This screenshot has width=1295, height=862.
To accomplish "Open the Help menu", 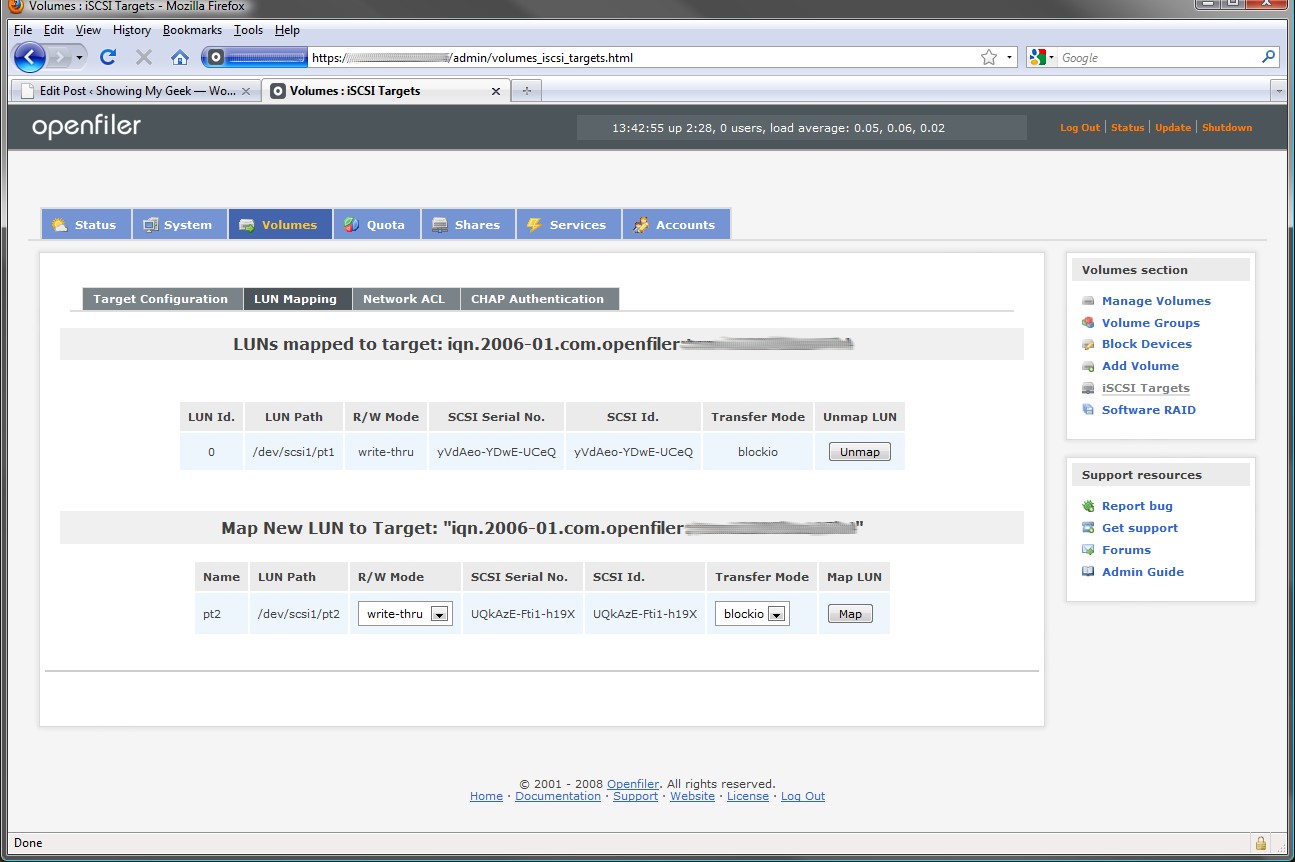I will (287, 30).
